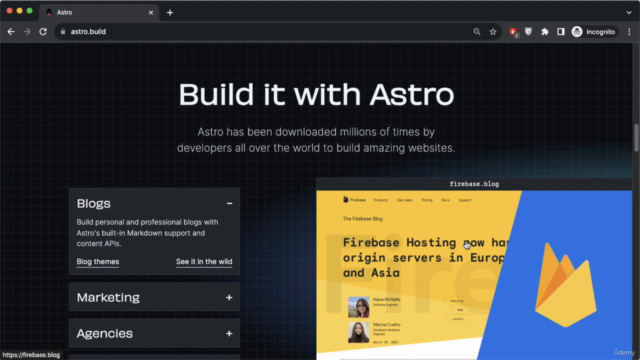Expand the Marketing section
This screenshot has height=360, width=640.
tap(154, 297)
